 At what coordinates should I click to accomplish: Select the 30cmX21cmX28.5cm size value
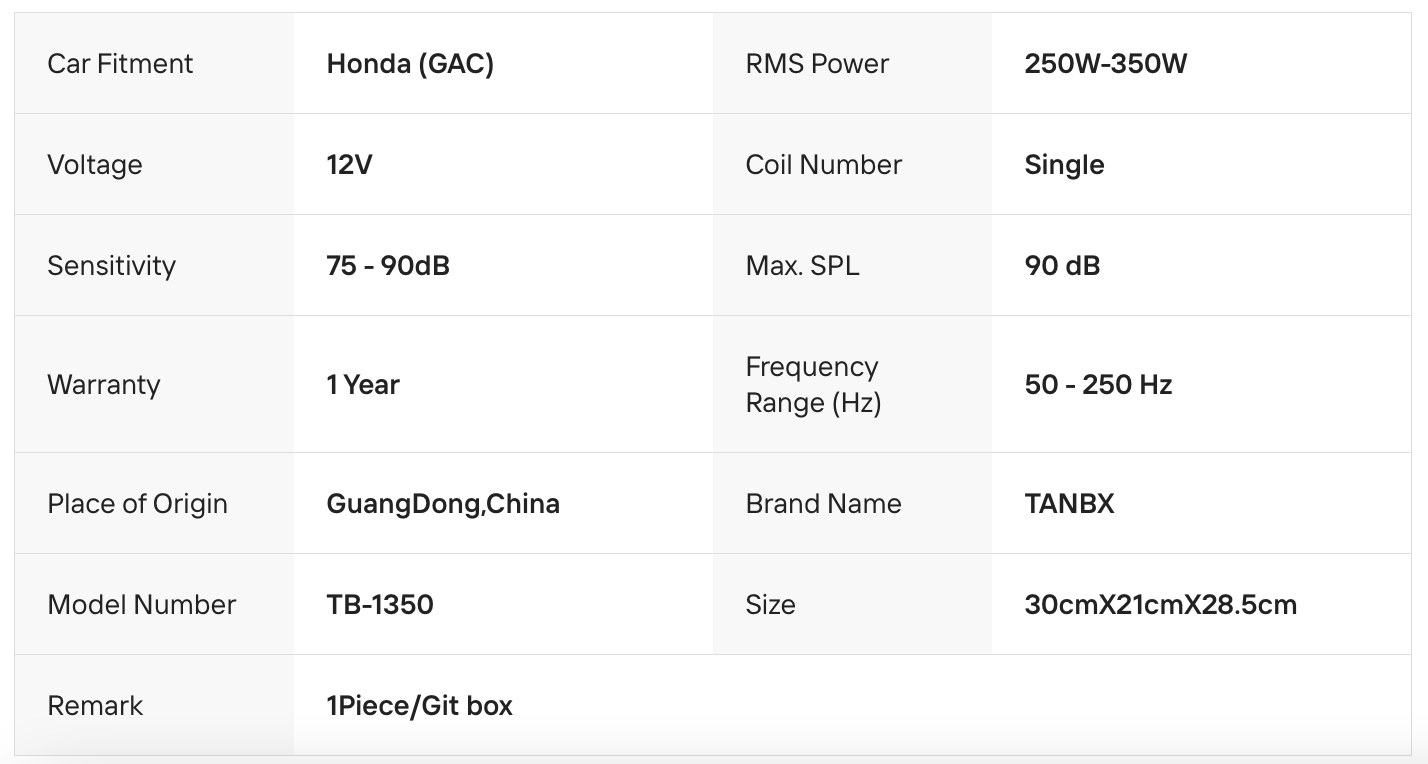pyautogui.click(x=1160, y=605)
